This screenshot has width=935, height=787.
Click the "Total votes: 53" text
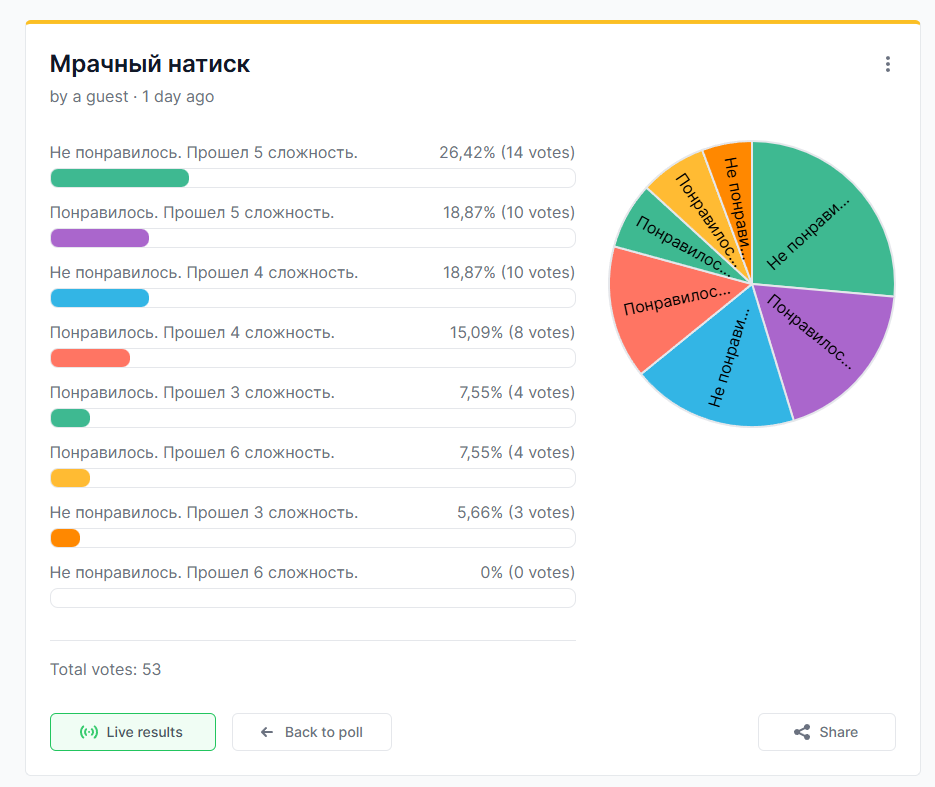click(105, 669)
